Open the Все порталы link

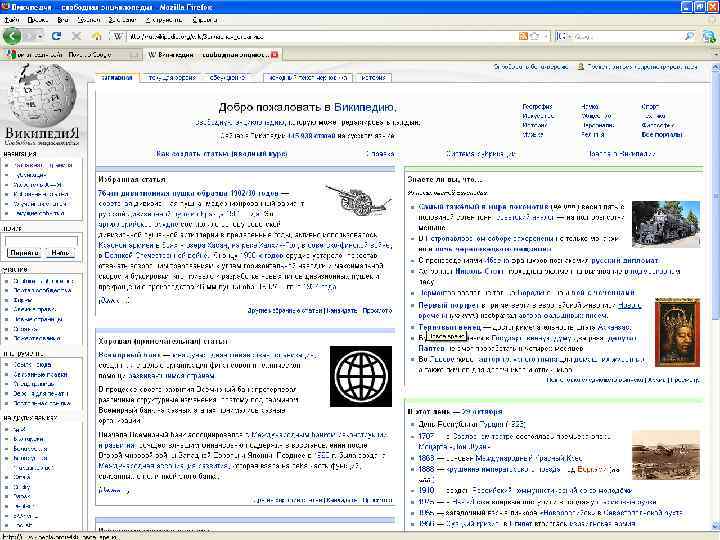pos(662,135)
